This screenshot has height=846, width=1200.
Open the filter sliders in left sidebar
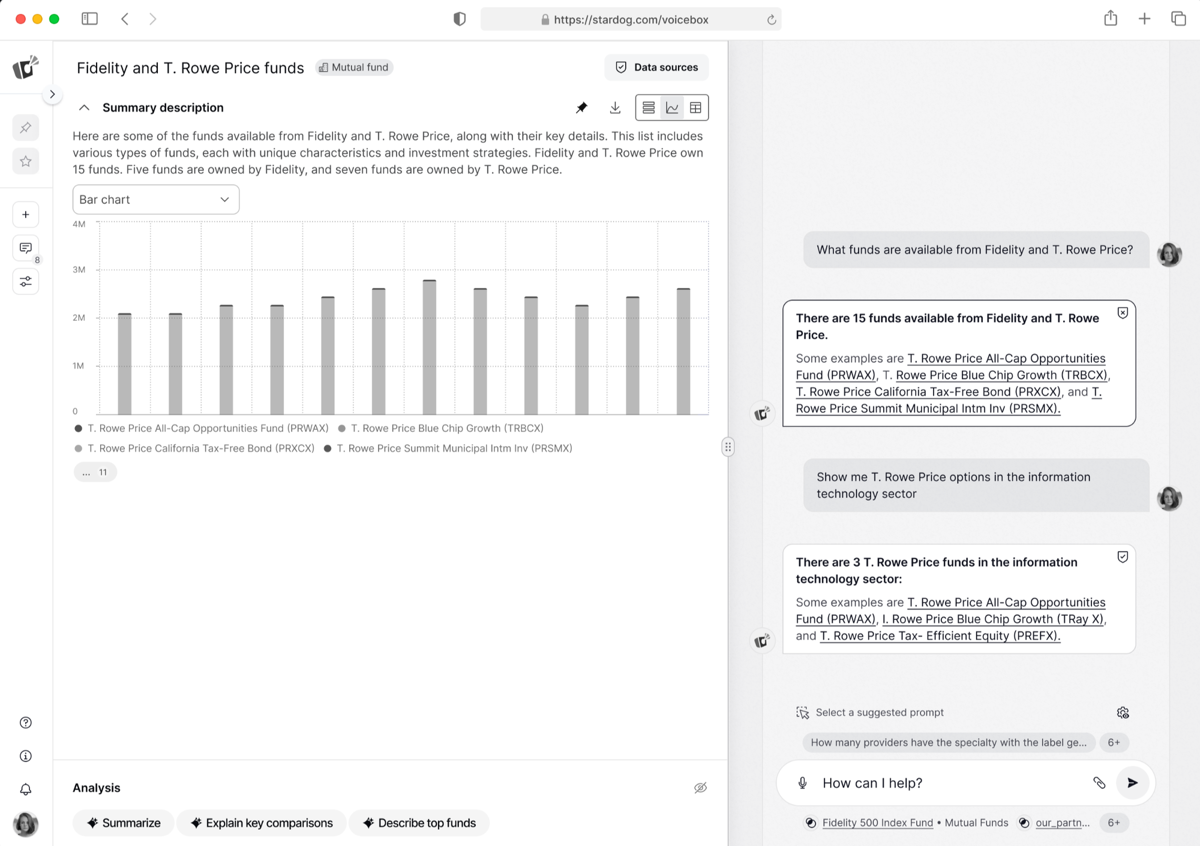coord(26,282)
